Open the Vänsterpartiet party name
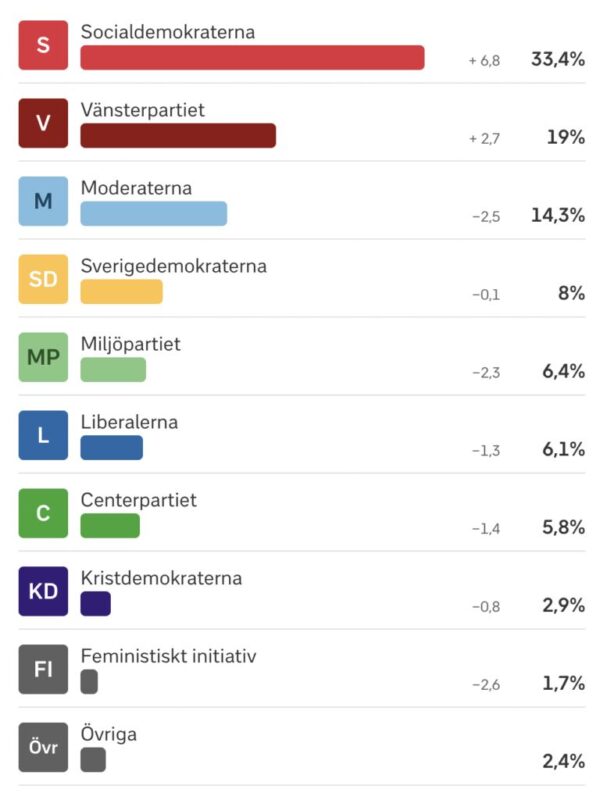Viewport: 614px width, 800px height. 142,110
